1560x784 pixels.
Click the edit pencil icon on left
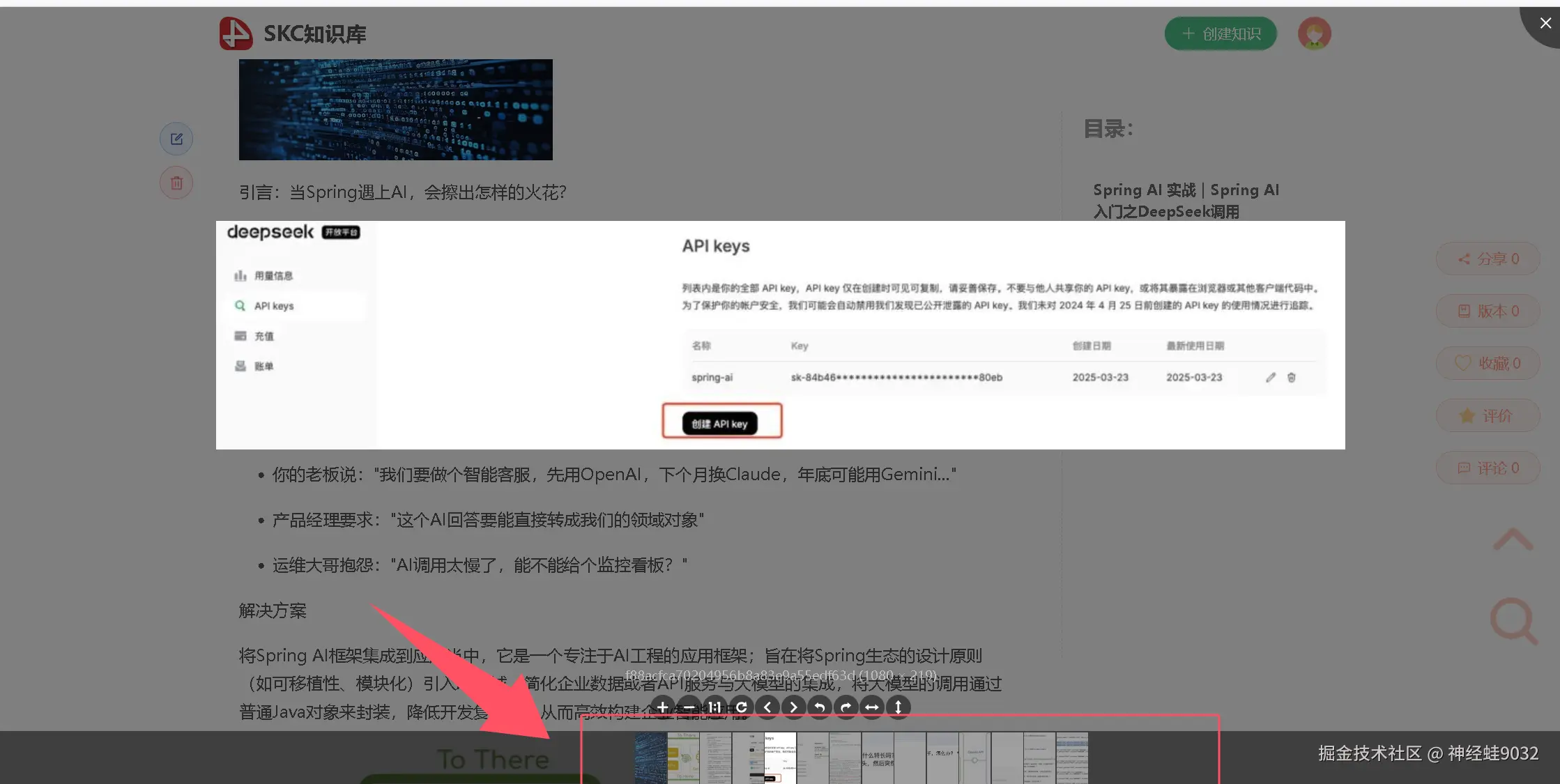coord(176,139)
